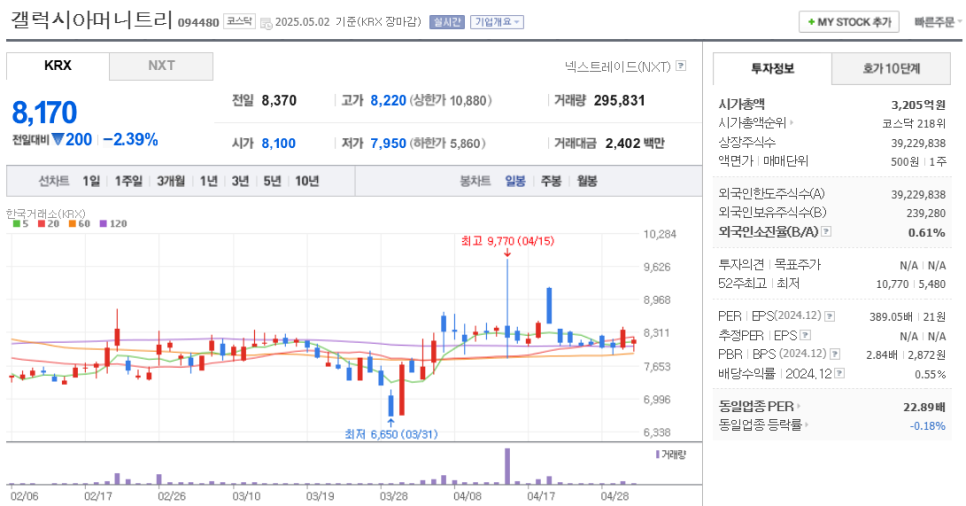Click the 빠른주문 link
Screen dimensions: 966x506
[936, 22]
